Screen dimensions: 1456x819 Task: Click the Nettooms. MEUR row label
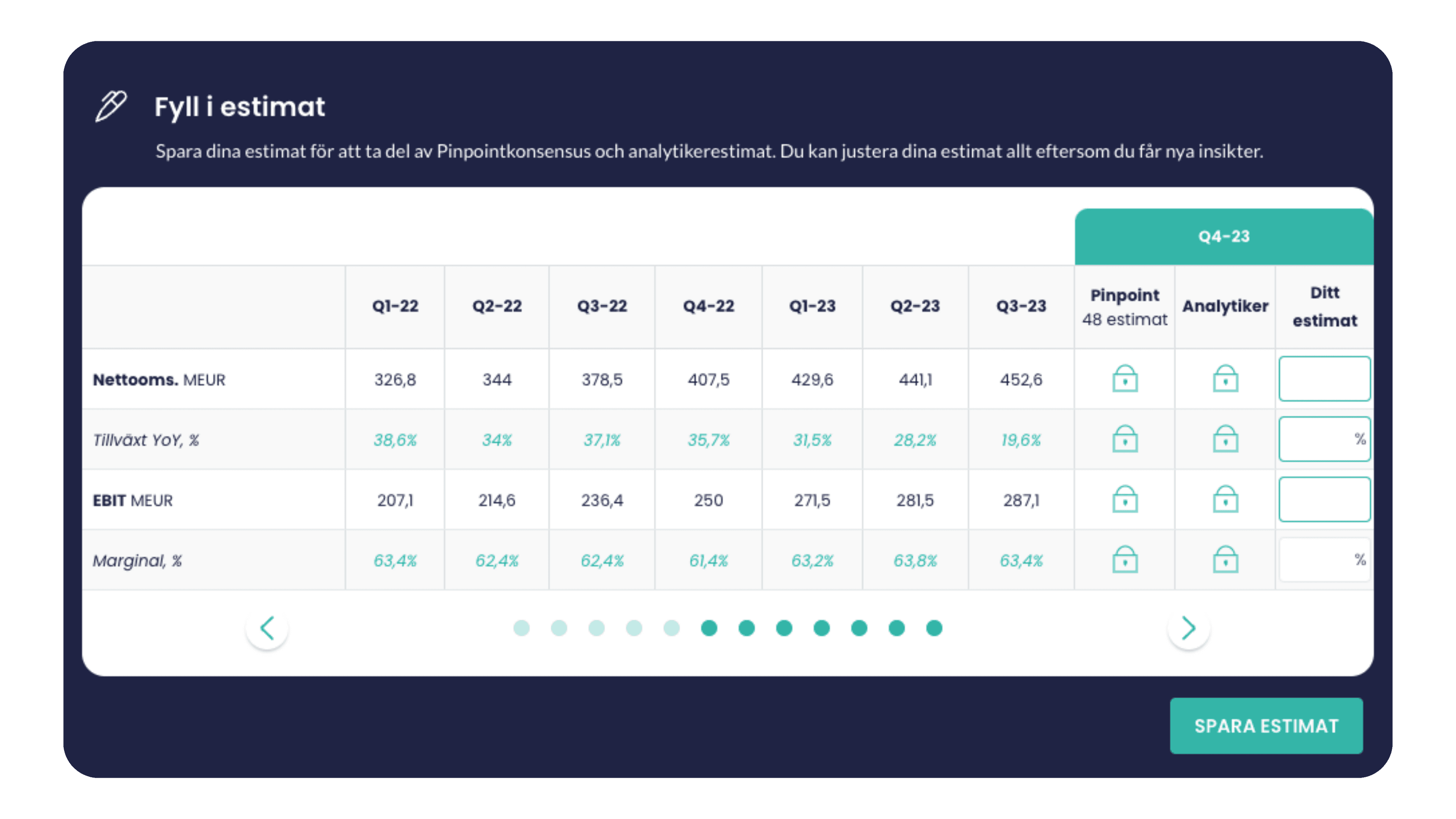click(159, 380)
